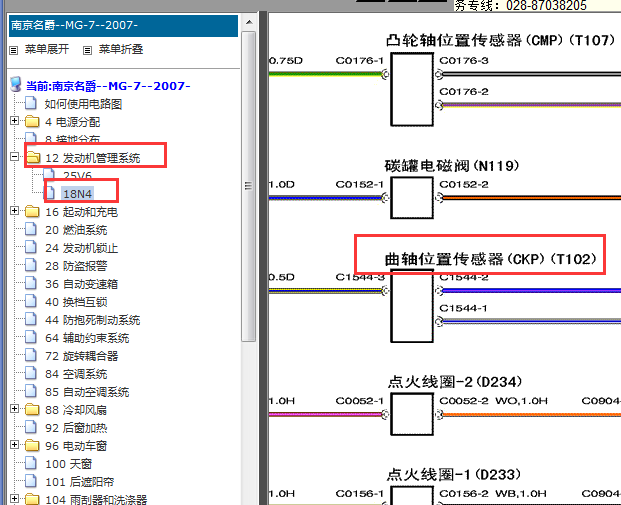Screen dimensions: 621x505
Task: Select 16 起动和充电 label
Action: (x=81, y=212)
